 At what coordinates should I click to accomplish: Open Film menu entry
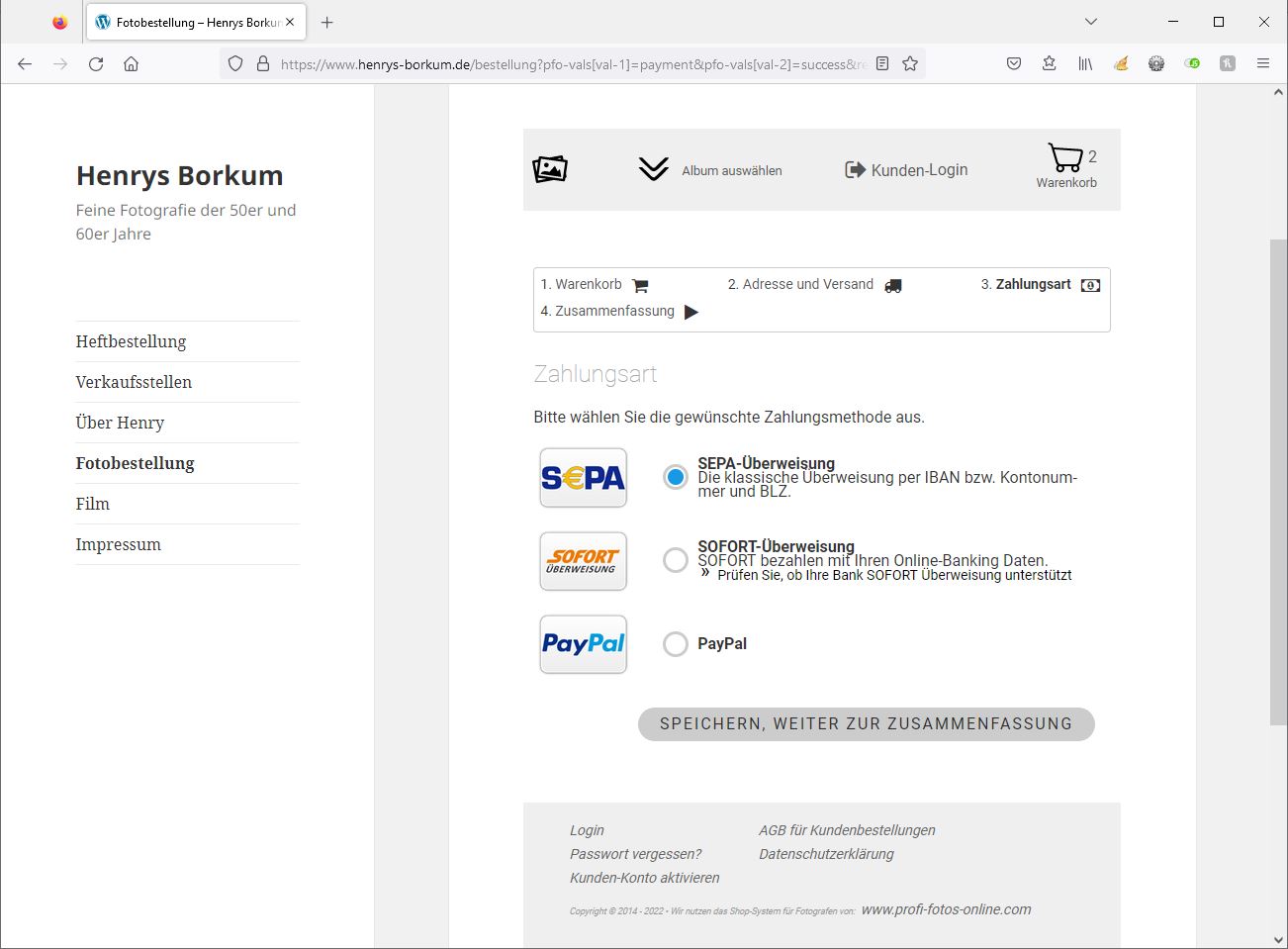point(92,504)
